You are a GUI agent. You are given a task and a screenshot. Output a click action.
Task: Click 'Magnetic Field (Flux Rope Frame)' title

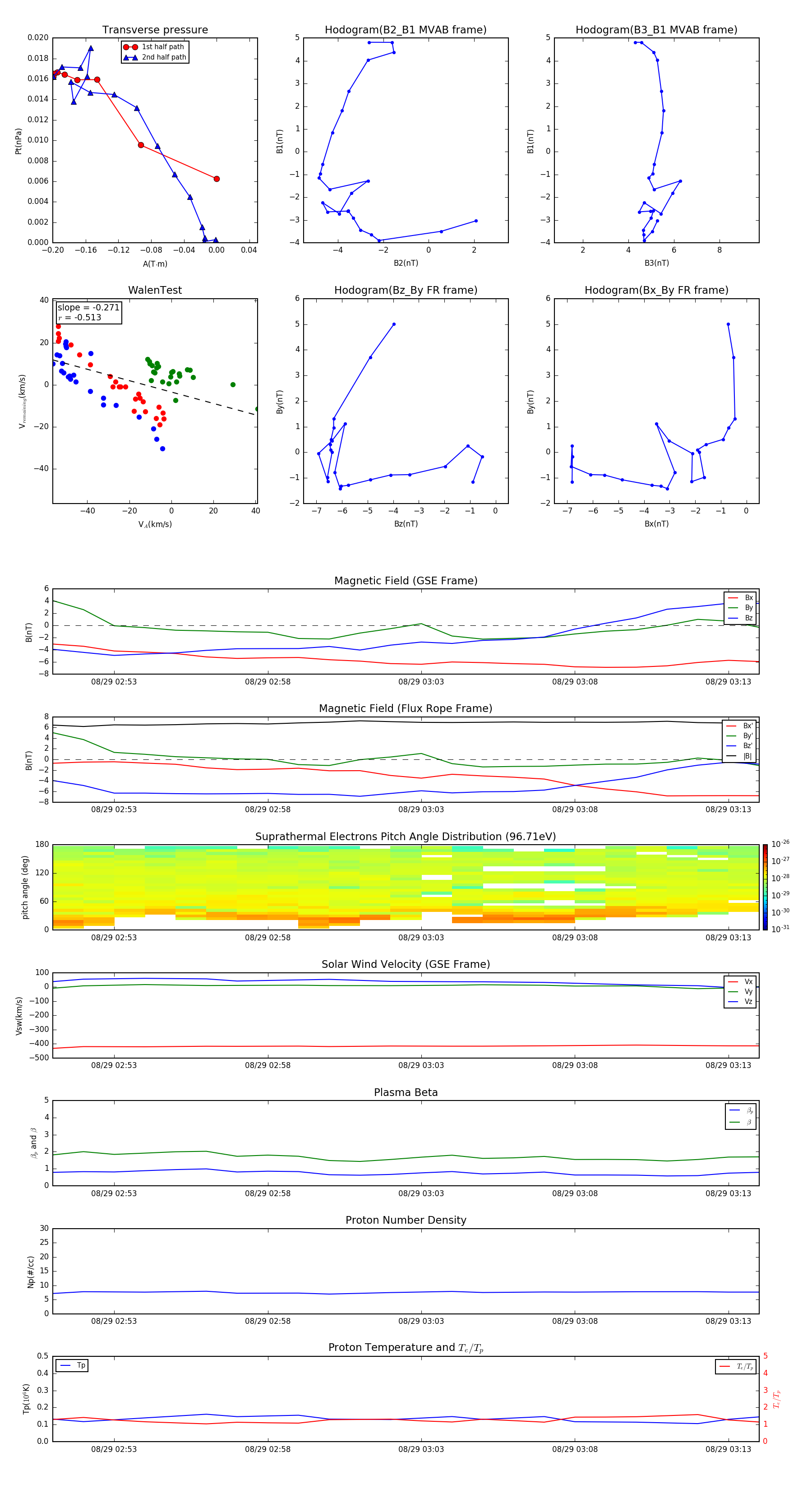[x=406, y=709]
